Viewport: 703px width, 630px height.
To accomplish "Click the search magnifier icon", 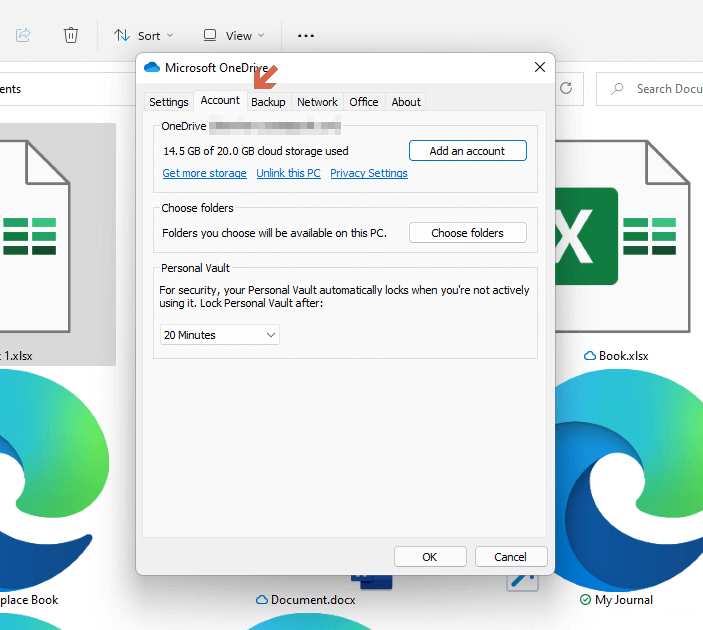I will [617, 89].
